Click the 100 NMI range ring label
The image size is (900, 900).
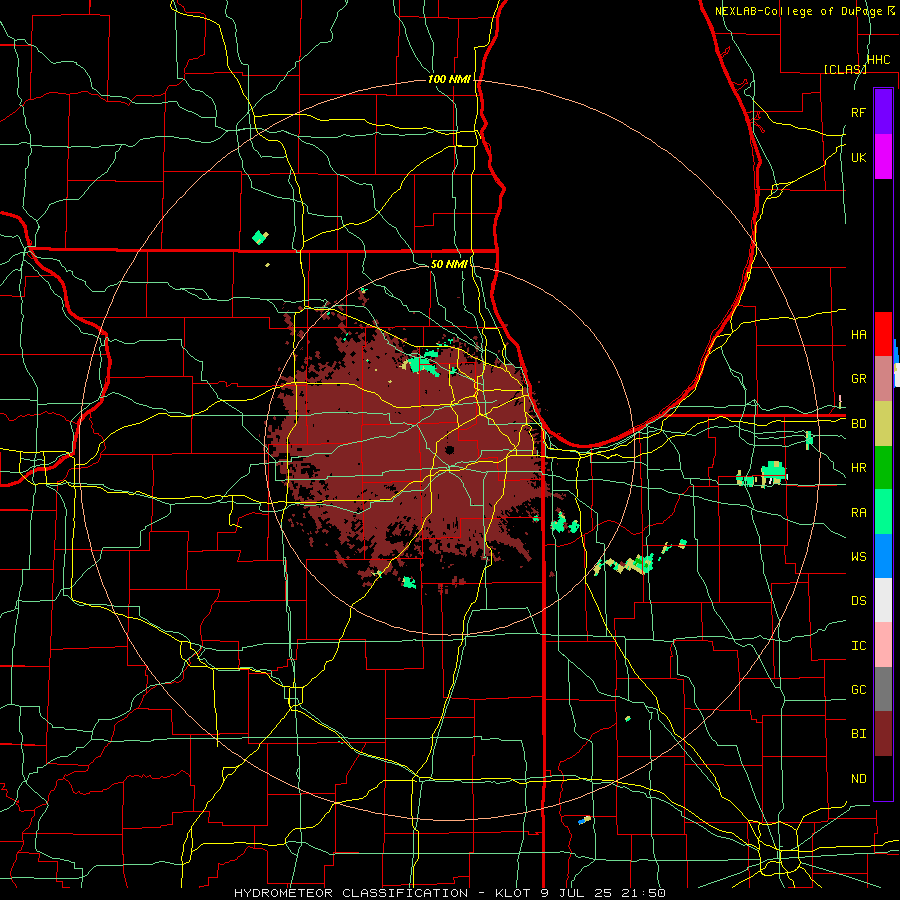click(449, 79)
